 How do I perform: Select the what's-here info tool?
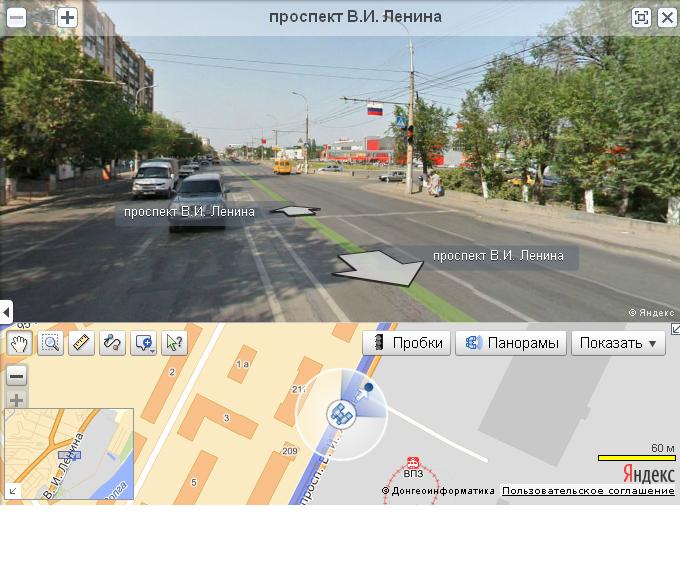(174, 344)
